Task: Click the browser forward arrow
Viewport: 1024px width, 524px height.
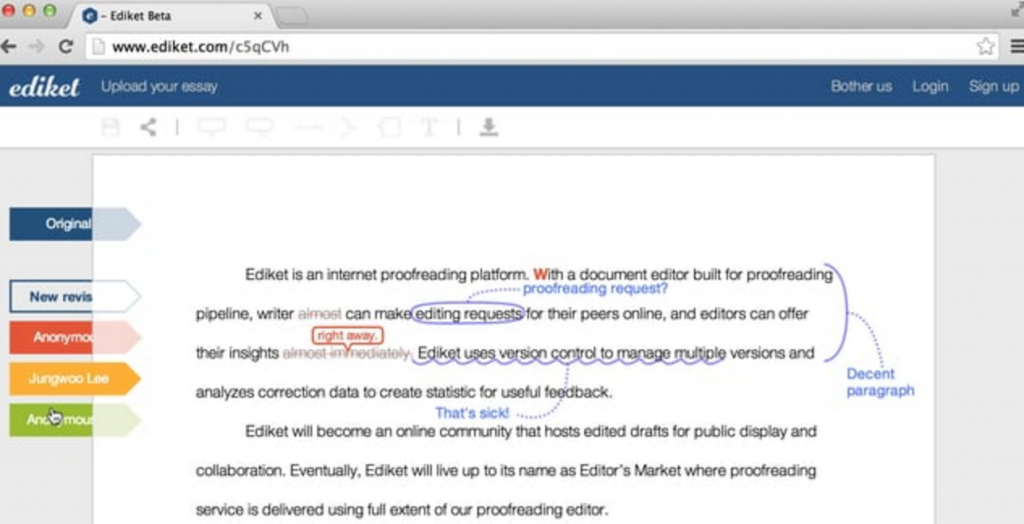Action: click(x=37, y=46)
